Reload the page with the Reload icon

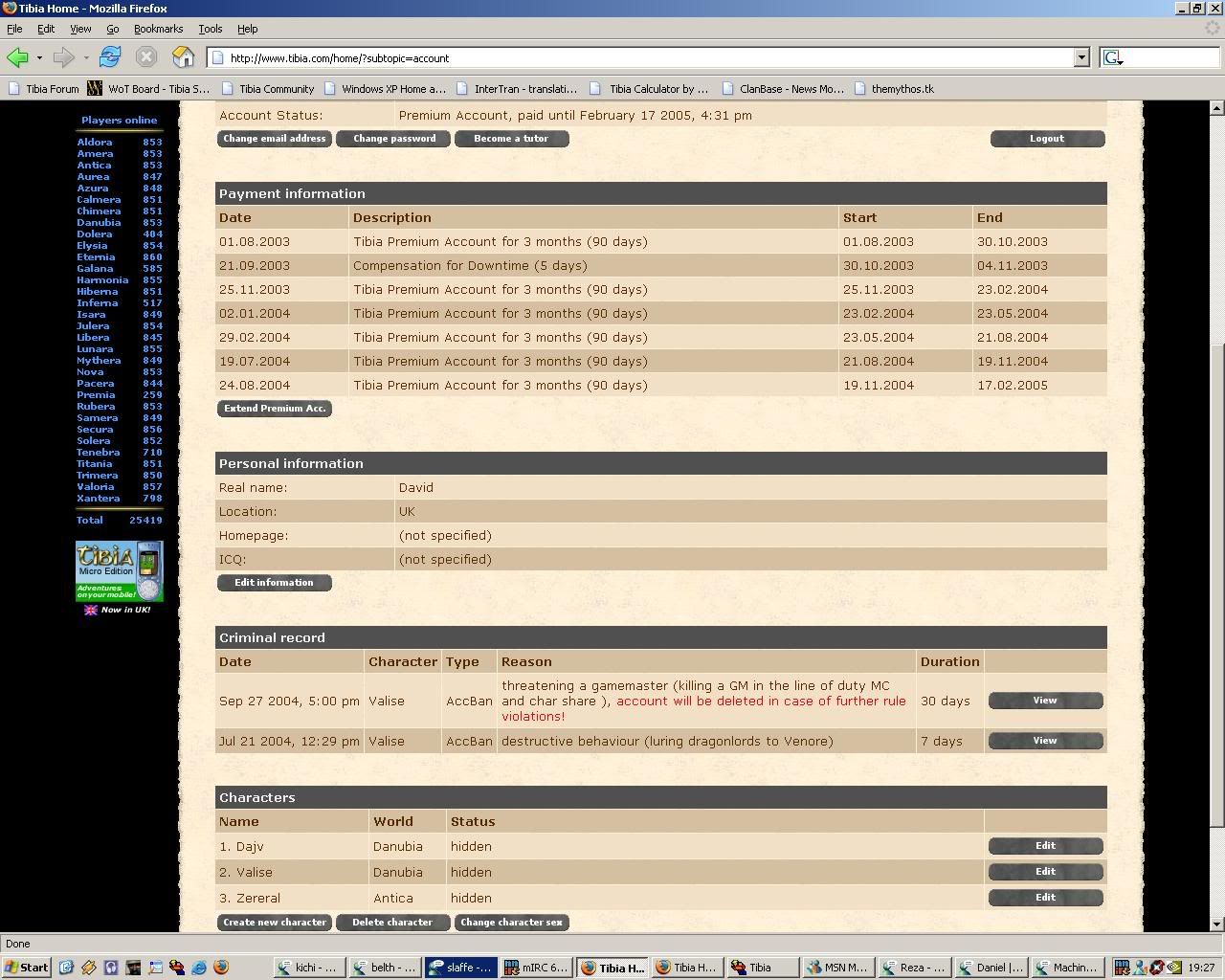pyautogui.click(x=110, y=57)
